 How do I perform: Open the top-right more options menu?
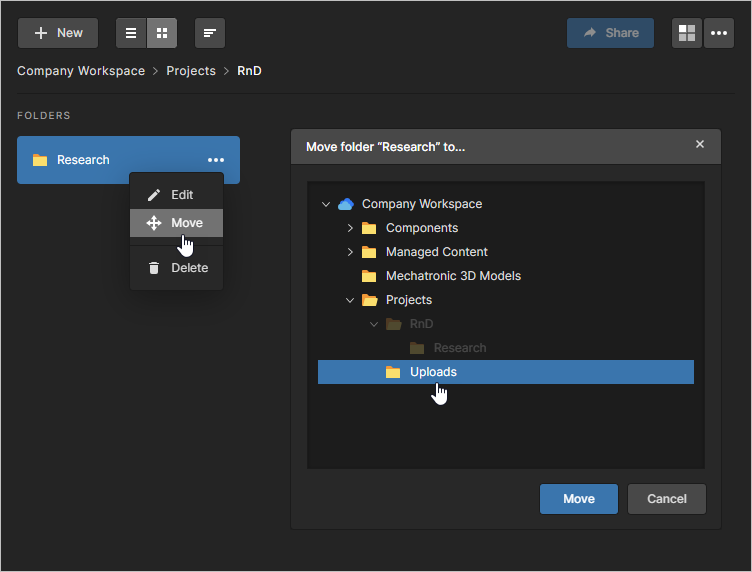pos(719,33)
